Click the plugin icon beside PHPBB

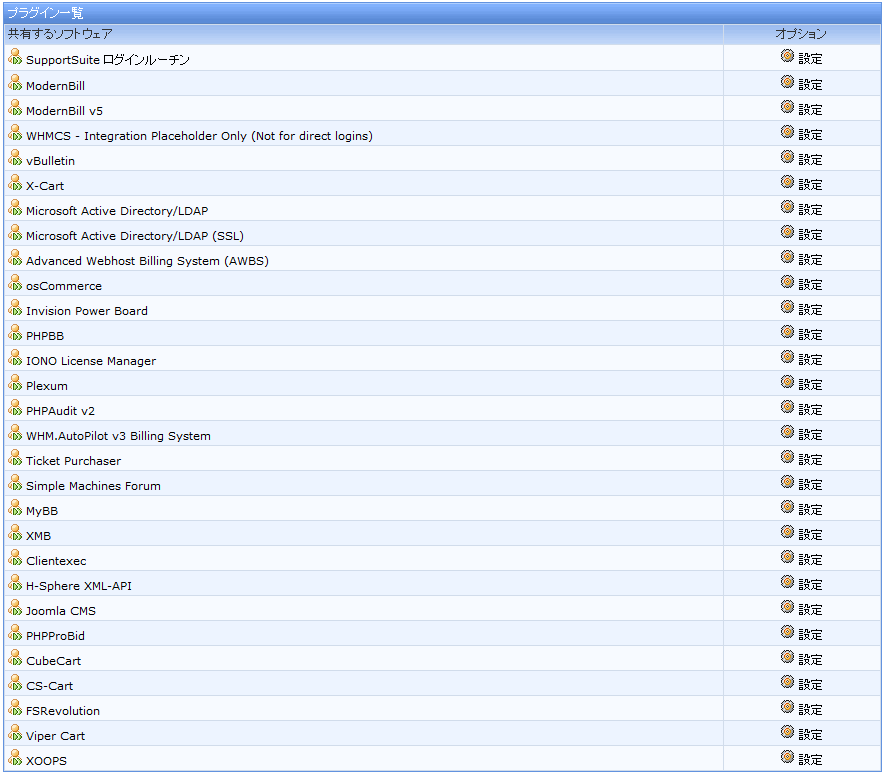15,333
